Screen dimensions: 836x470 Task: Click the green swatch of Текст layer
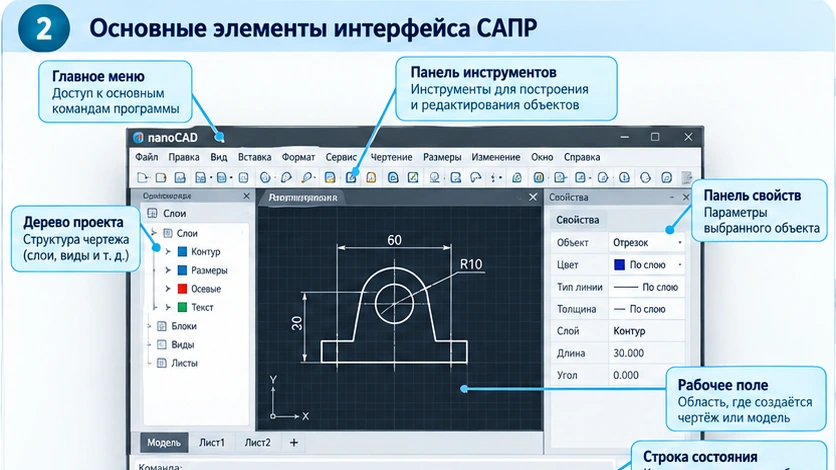point(182,307)
